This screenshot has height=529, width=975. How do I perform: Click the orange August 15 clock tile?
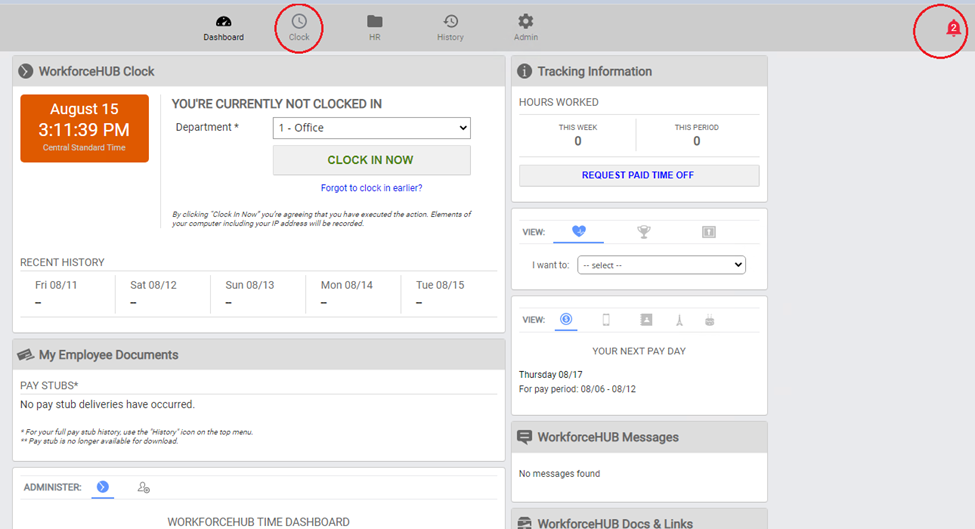click(85, 129)
